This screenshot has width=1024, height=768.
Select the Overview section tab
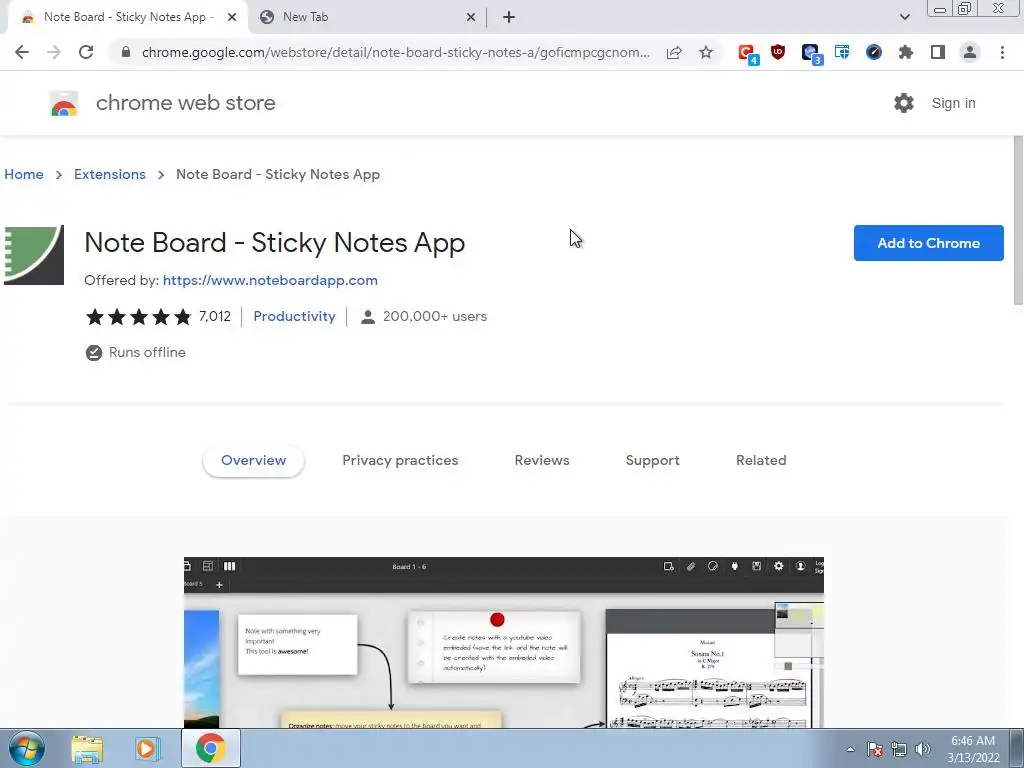253,460
